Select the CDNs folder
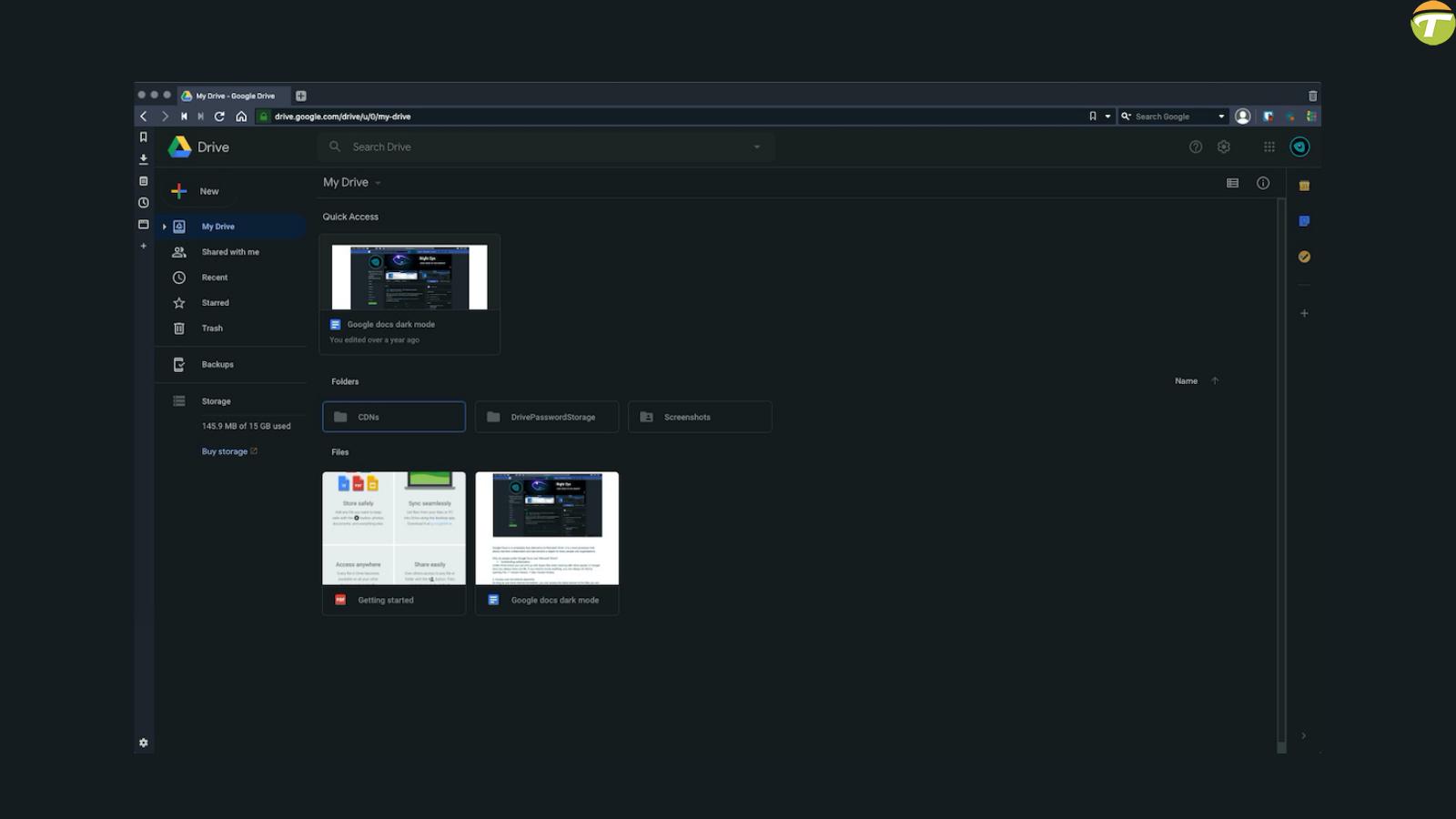 click(394, 417)
